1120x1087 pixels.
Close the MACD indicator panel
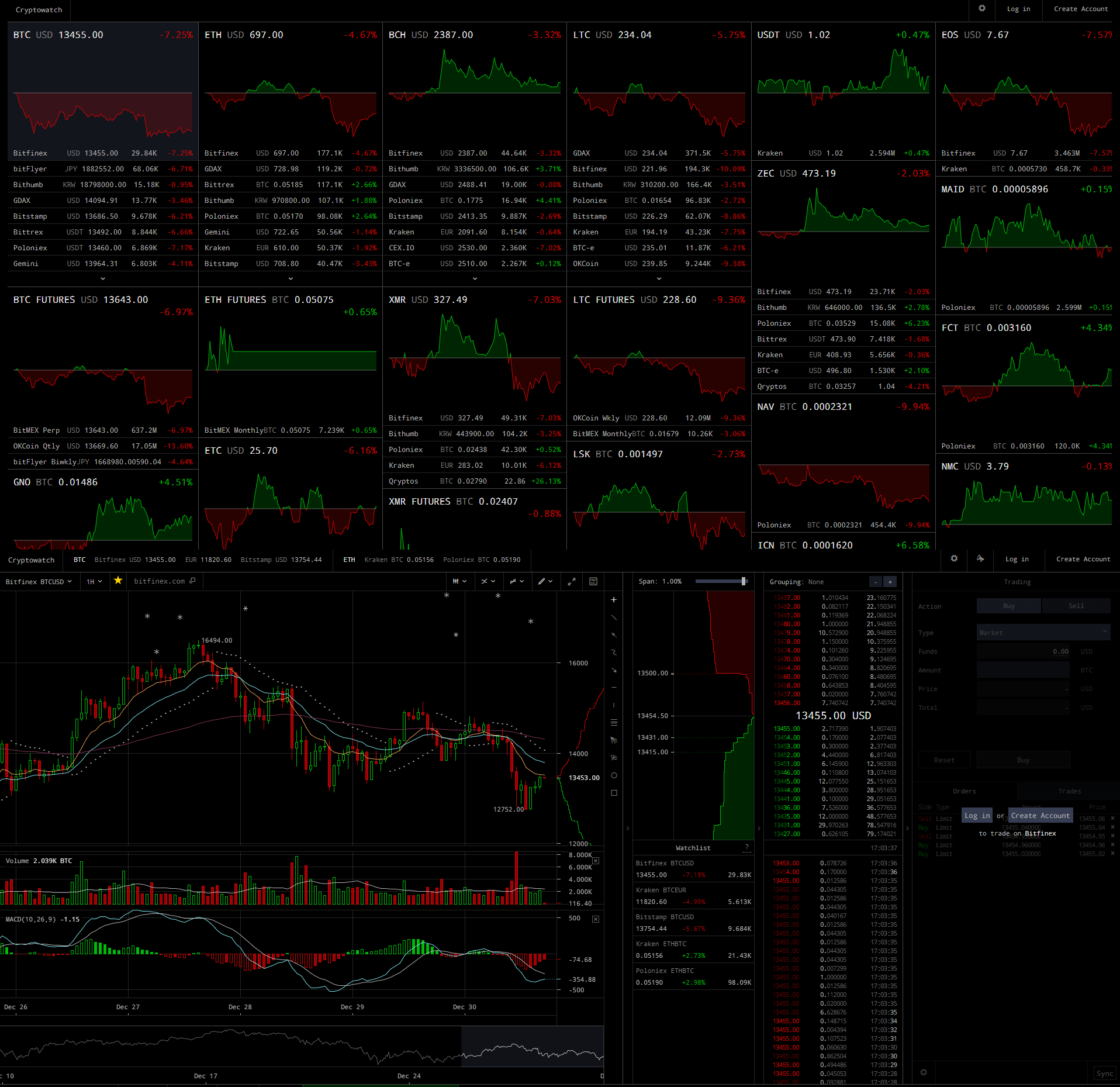click(596, 919)
